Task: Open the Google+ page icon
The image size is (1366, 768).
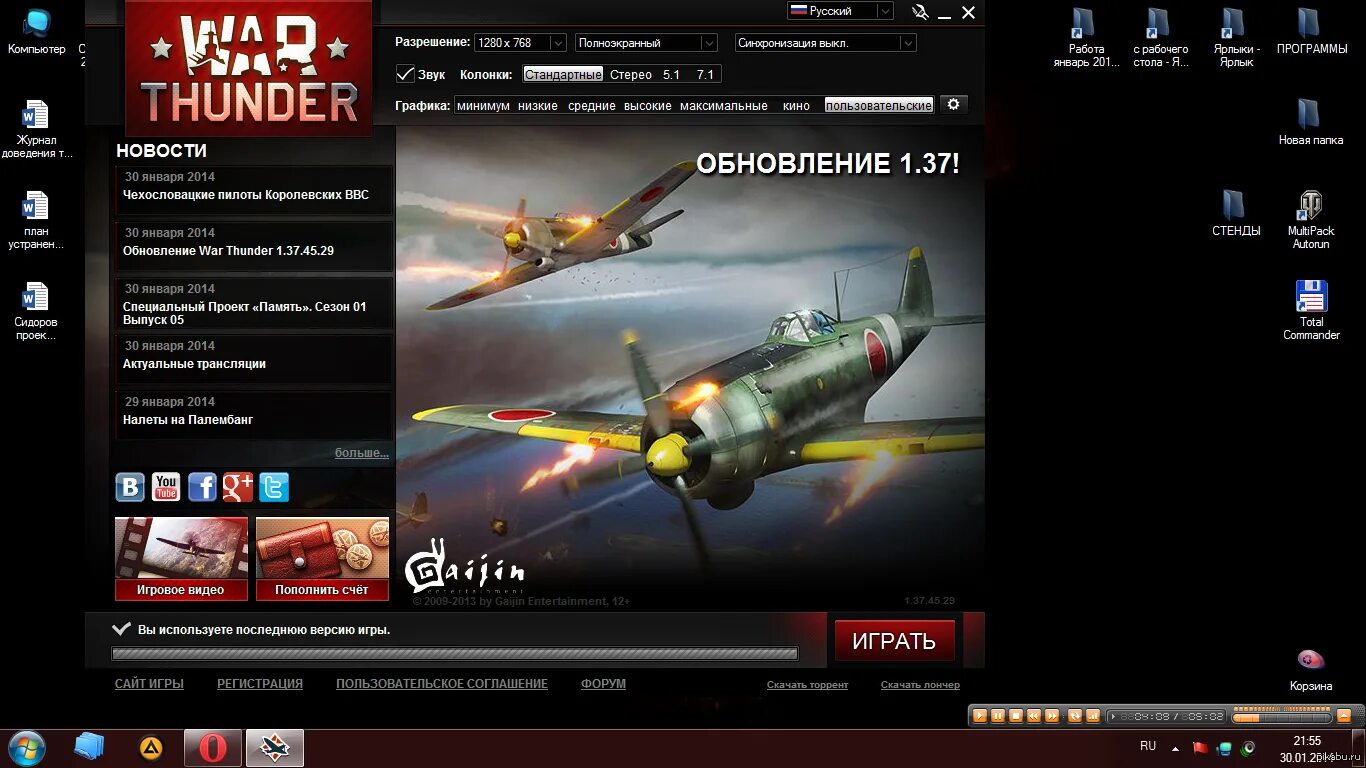Action: (x=238, y=487)
